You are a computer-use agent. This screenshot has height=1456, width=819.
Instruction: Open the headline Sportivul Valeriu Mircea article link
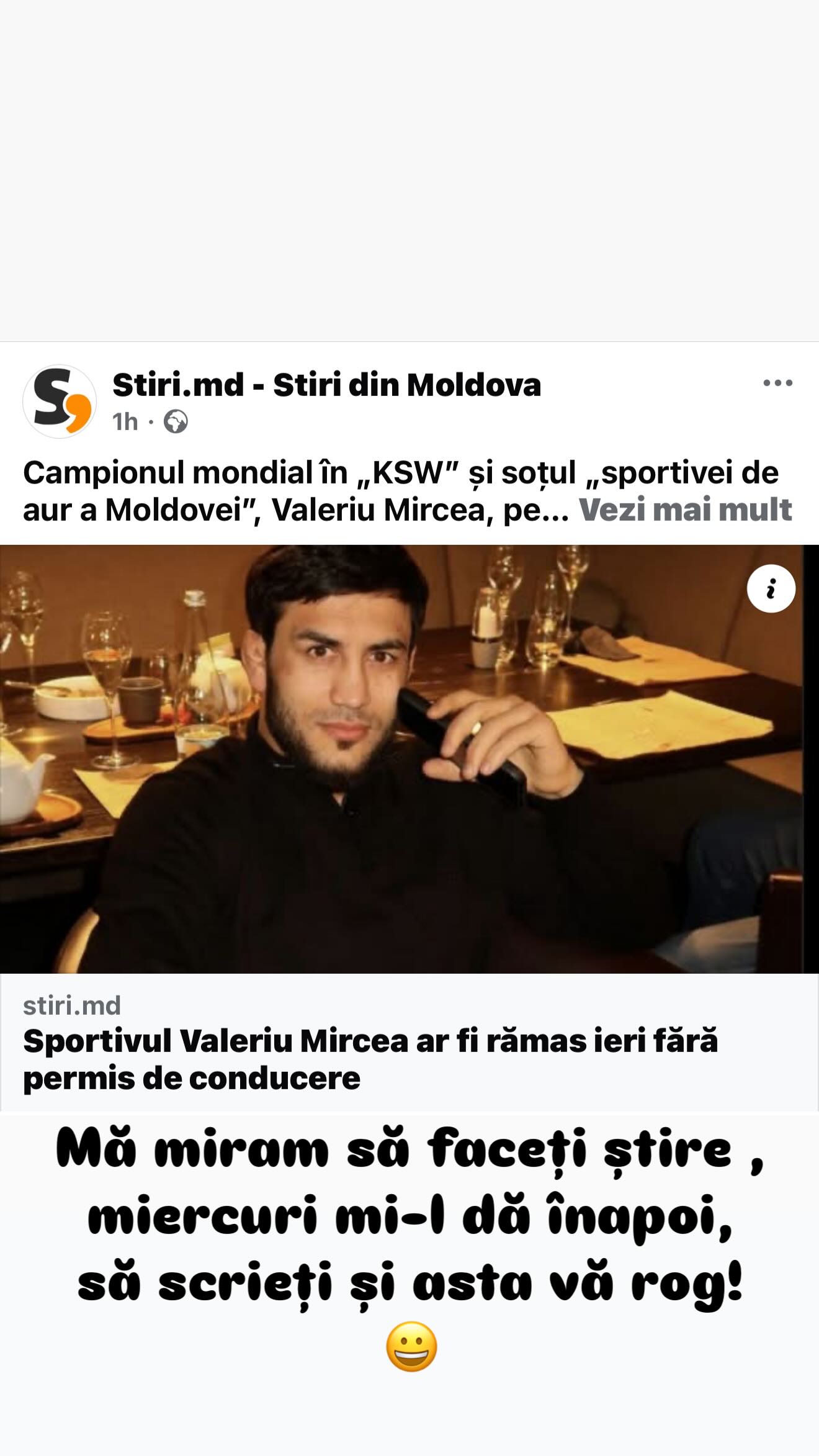tap(370, 1059)
